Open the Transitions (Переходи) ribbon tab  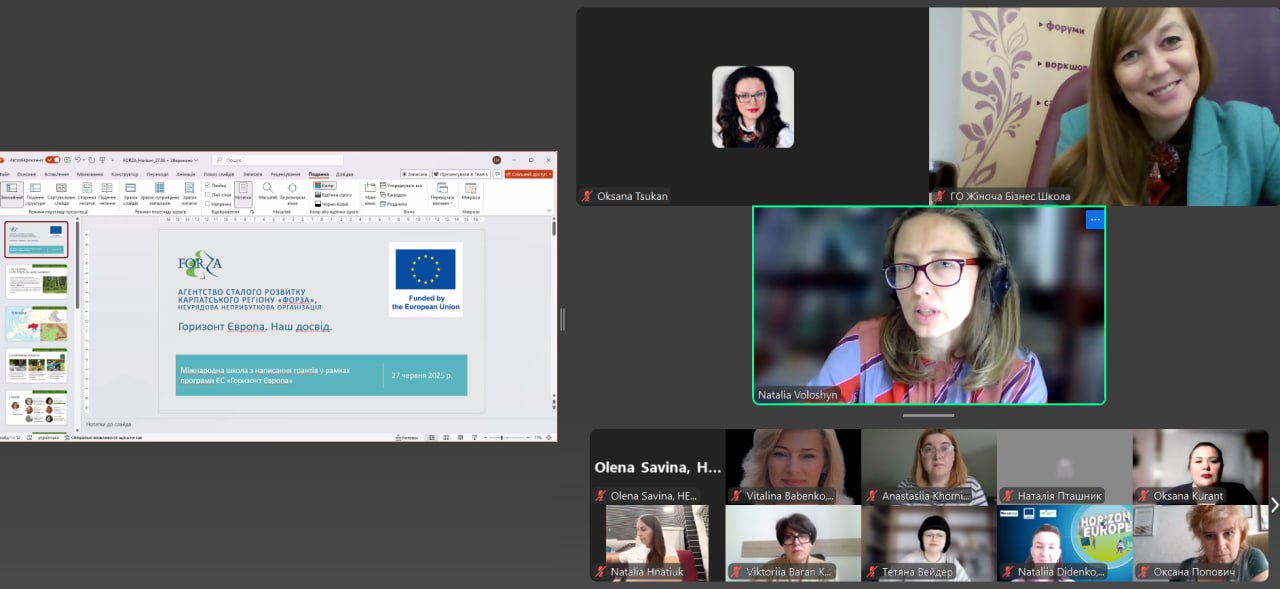coord(158,174)
